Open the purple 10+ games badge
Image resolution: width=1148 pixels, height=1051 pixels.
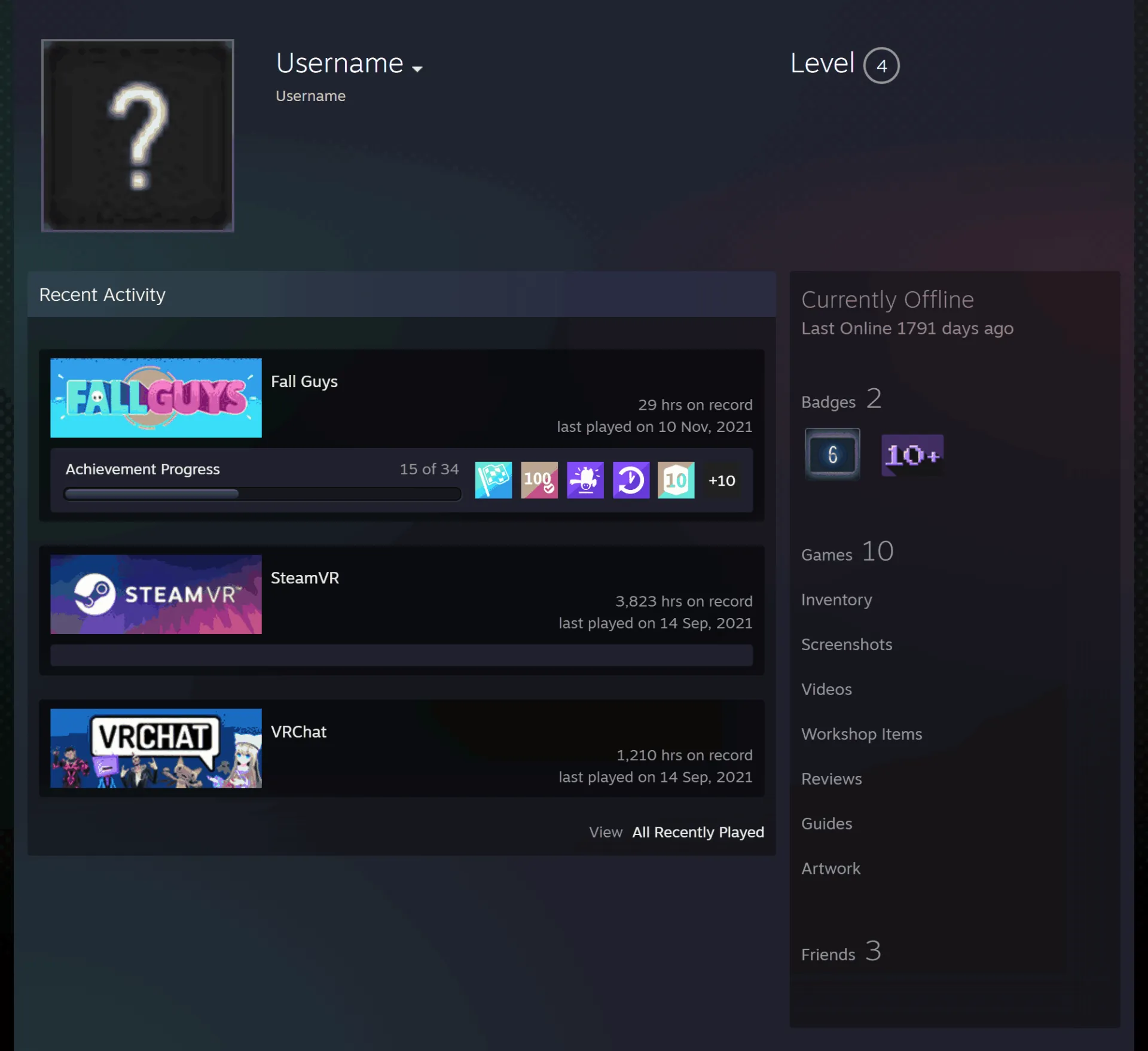pyautogui.click(x=912, y=455)
